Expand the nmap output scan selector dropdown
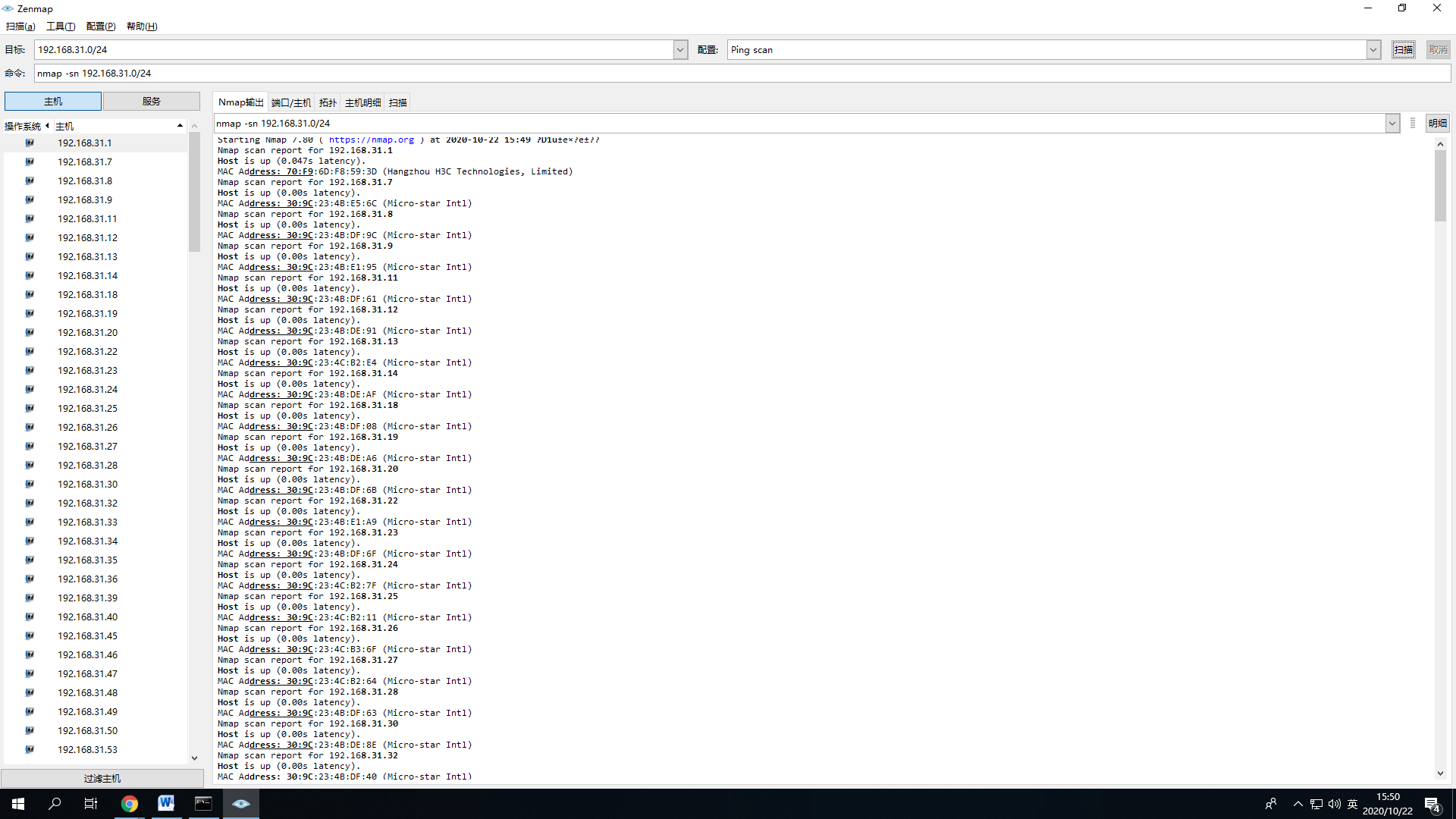Viewport: 1456px width, 819px height. [1392, 124]
